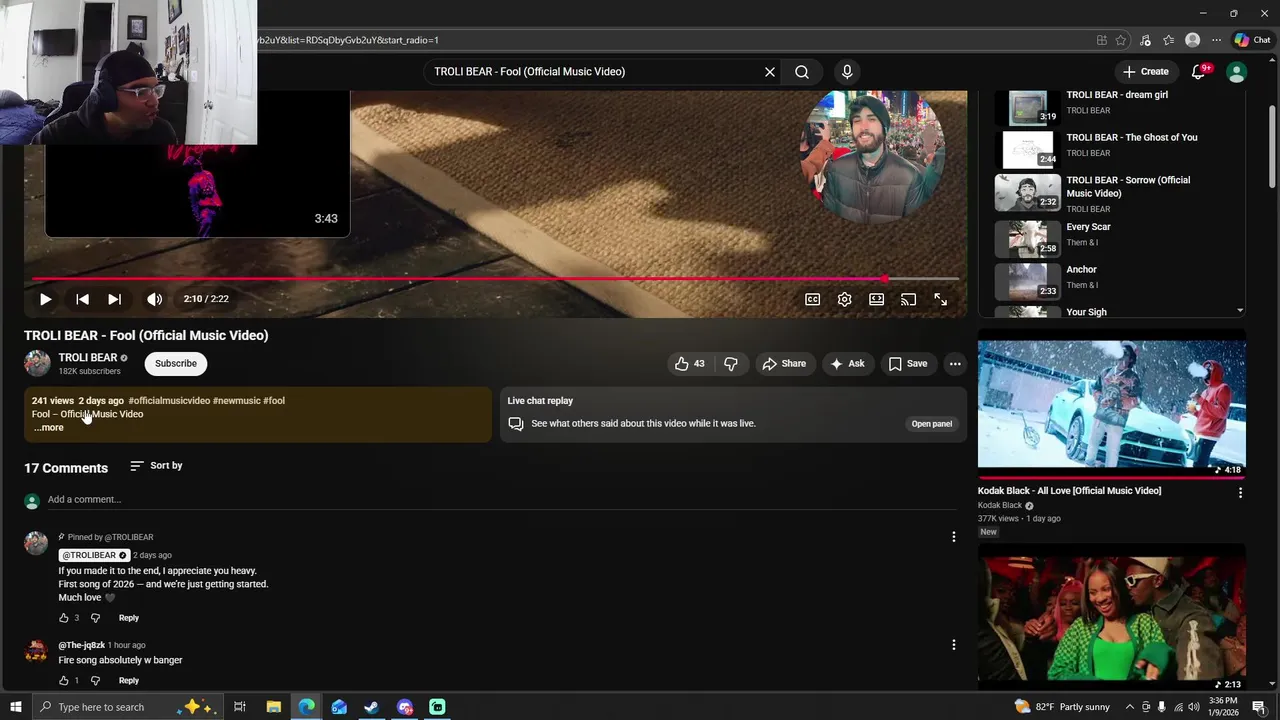Dislike the pinned TROLIBEAR comment

[x=96, y=618]
